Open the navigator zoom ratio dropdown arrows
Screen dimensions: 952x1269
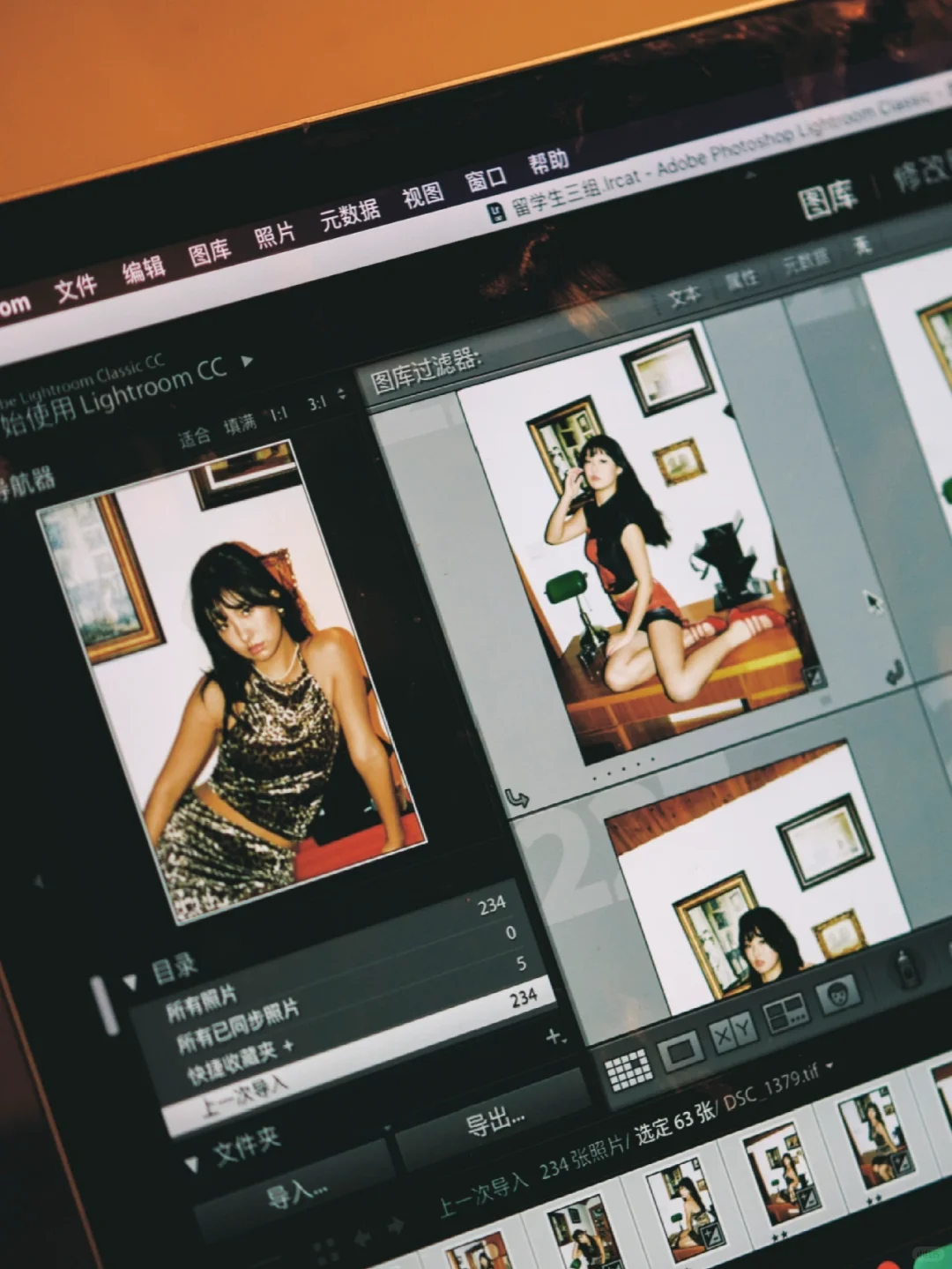[x=342, y=396]
